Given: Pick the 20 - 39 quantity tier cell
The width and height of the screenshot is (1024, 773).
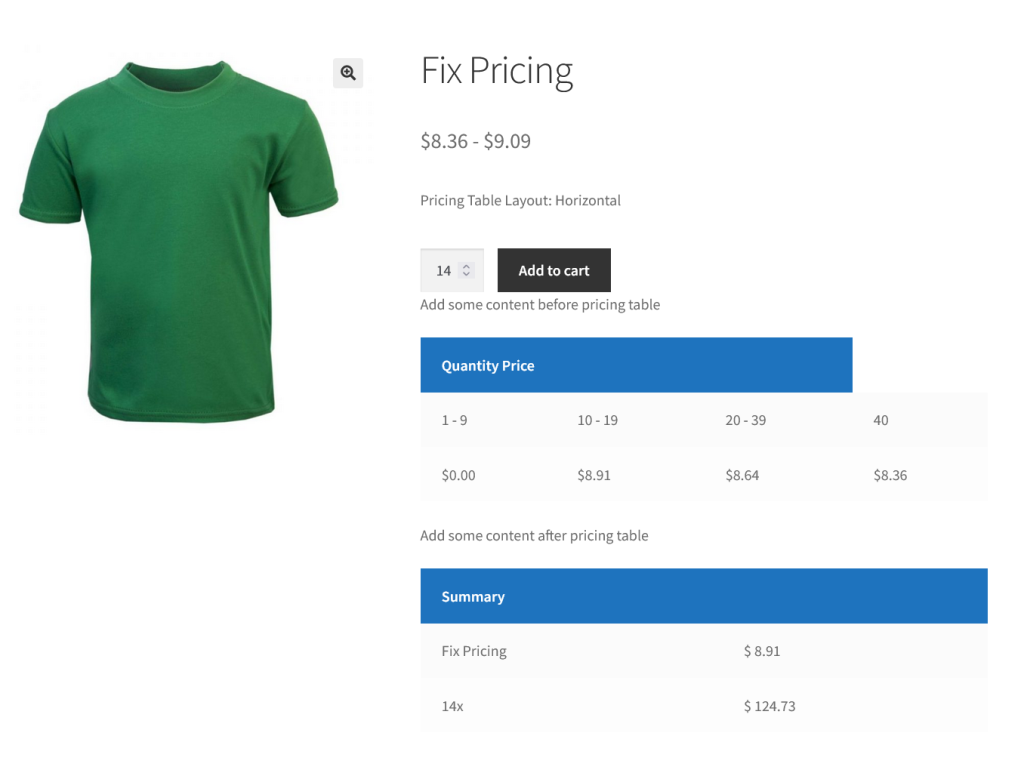Looking at the screenshot, I should click(x=745, y=420).
